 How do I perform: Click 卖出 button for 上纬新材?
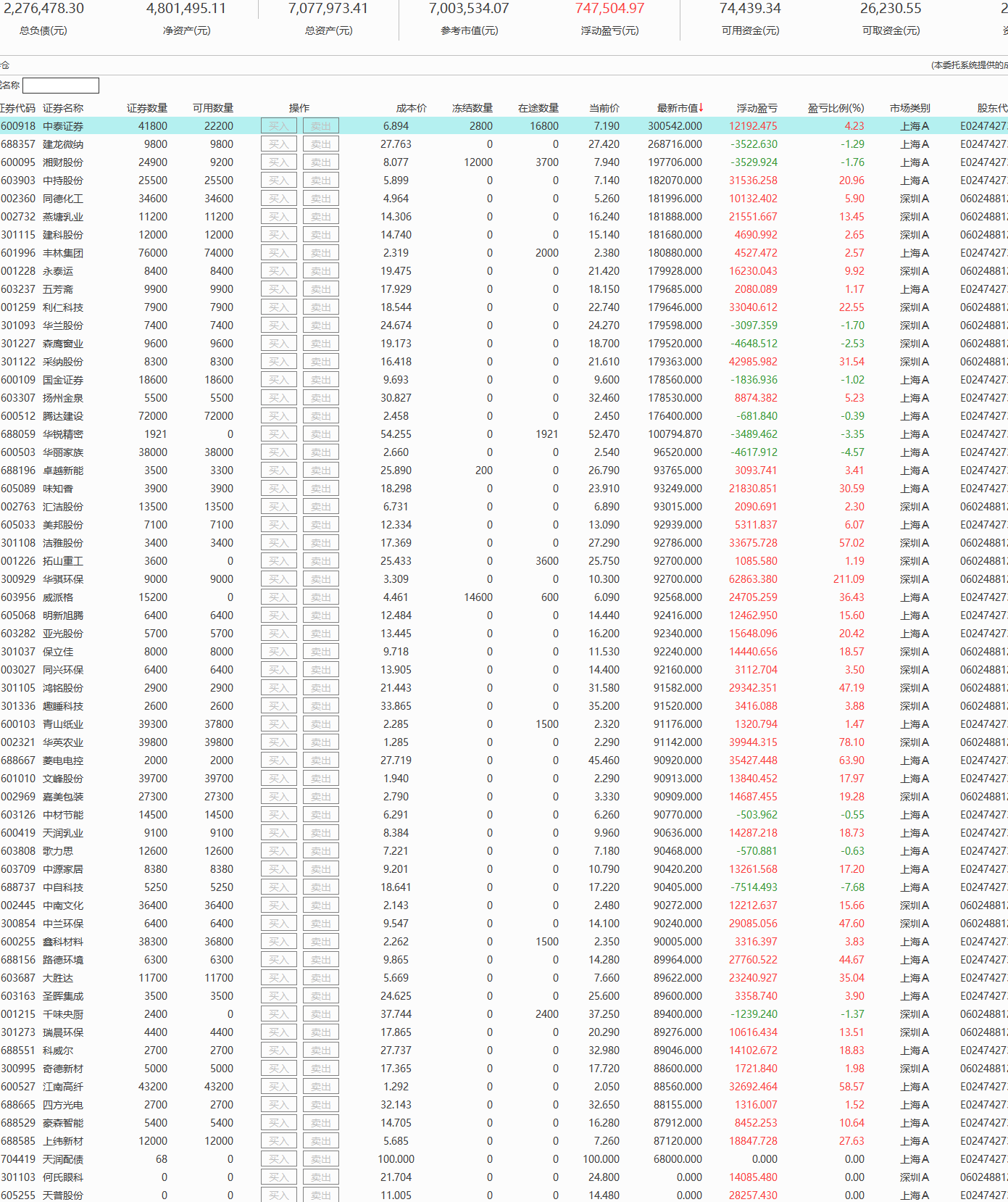pos(321,1141)
